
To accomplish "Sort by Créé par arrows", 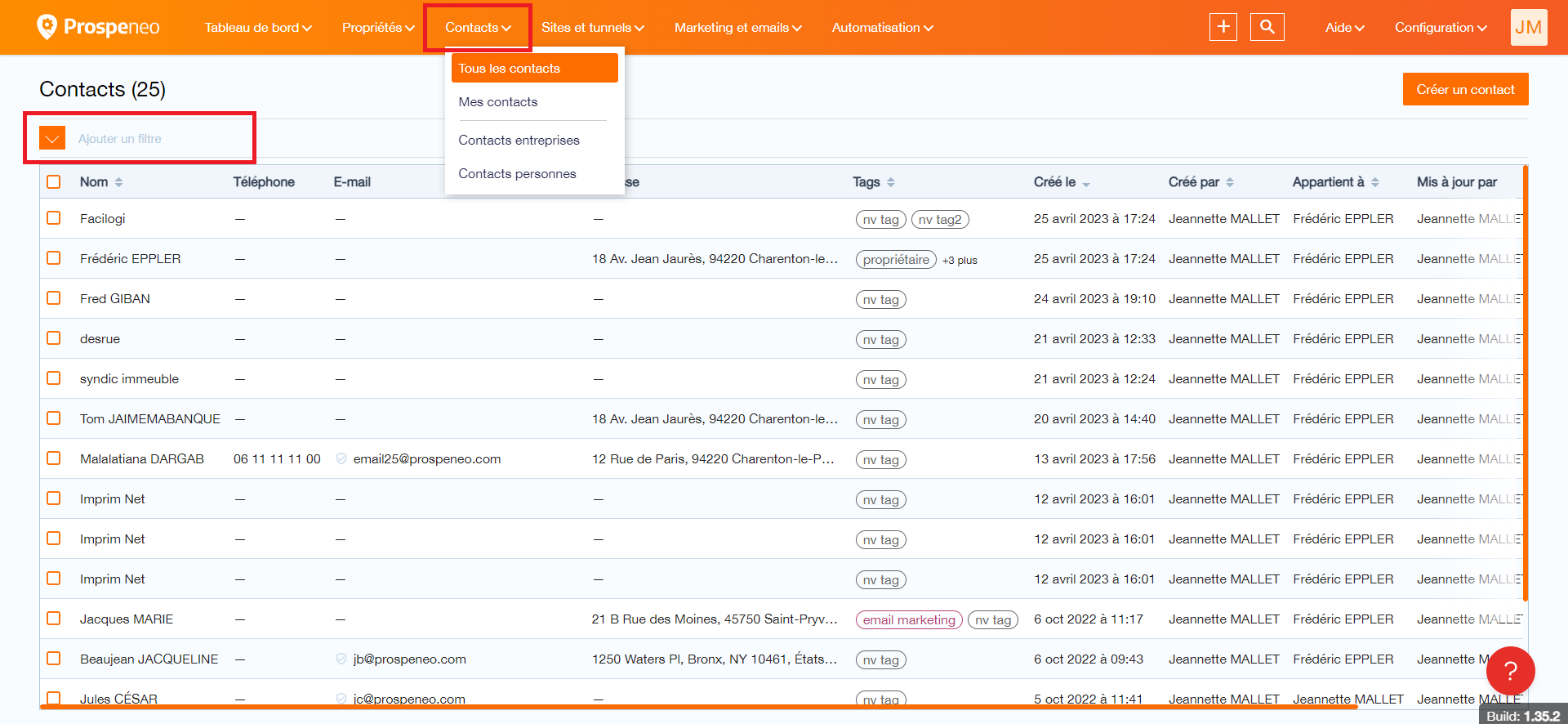I will (1230, 182).
